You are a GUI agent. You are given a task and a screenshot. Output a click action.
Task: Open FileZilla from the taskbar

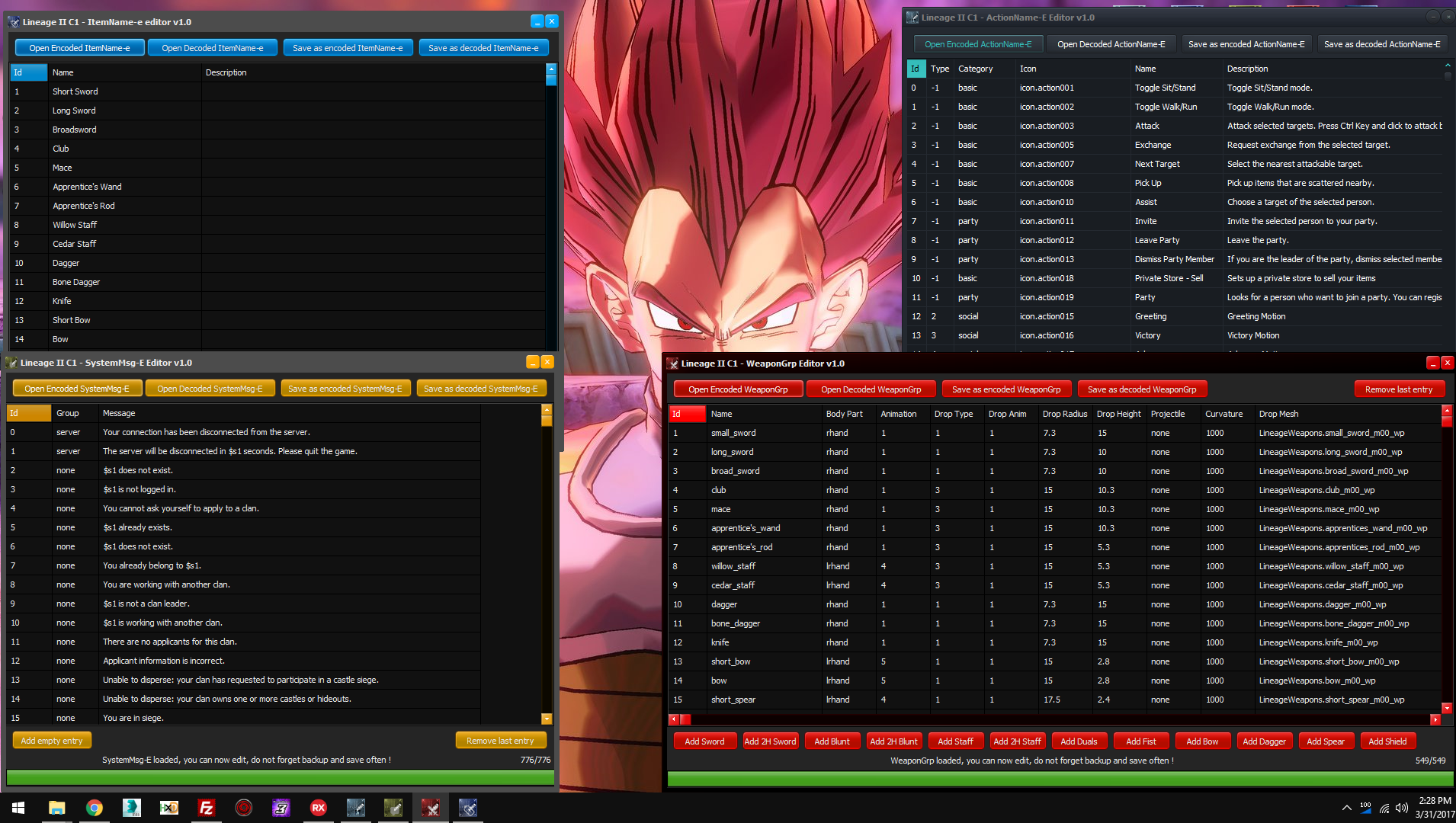point(206,808)
